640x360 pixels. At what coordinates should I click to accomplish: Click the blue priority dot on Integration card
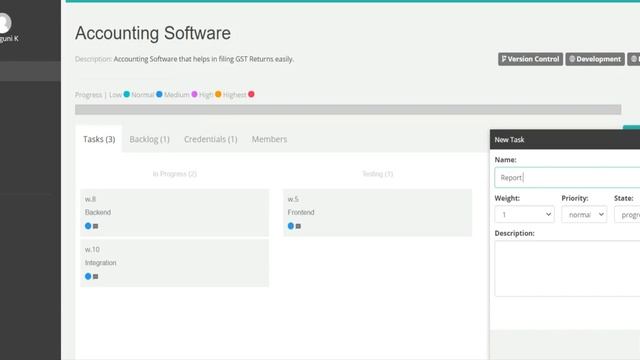(x=88, y=276)
